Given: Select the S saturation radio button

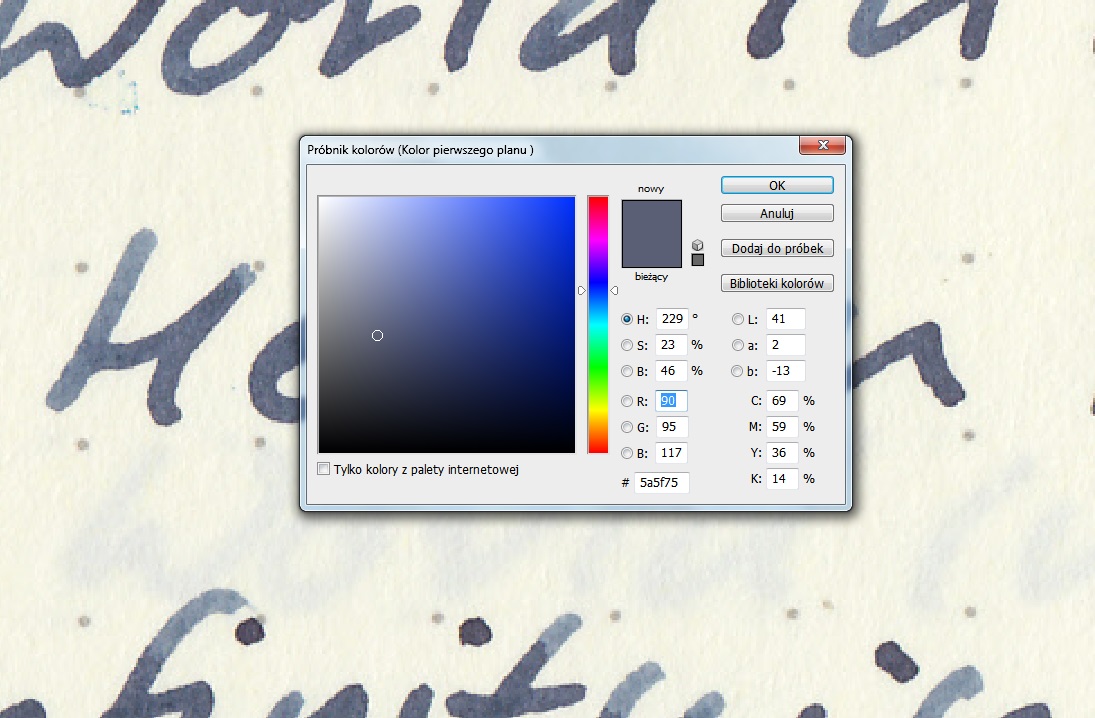Looking at the screenshot, I should click(x=627, y=345).
